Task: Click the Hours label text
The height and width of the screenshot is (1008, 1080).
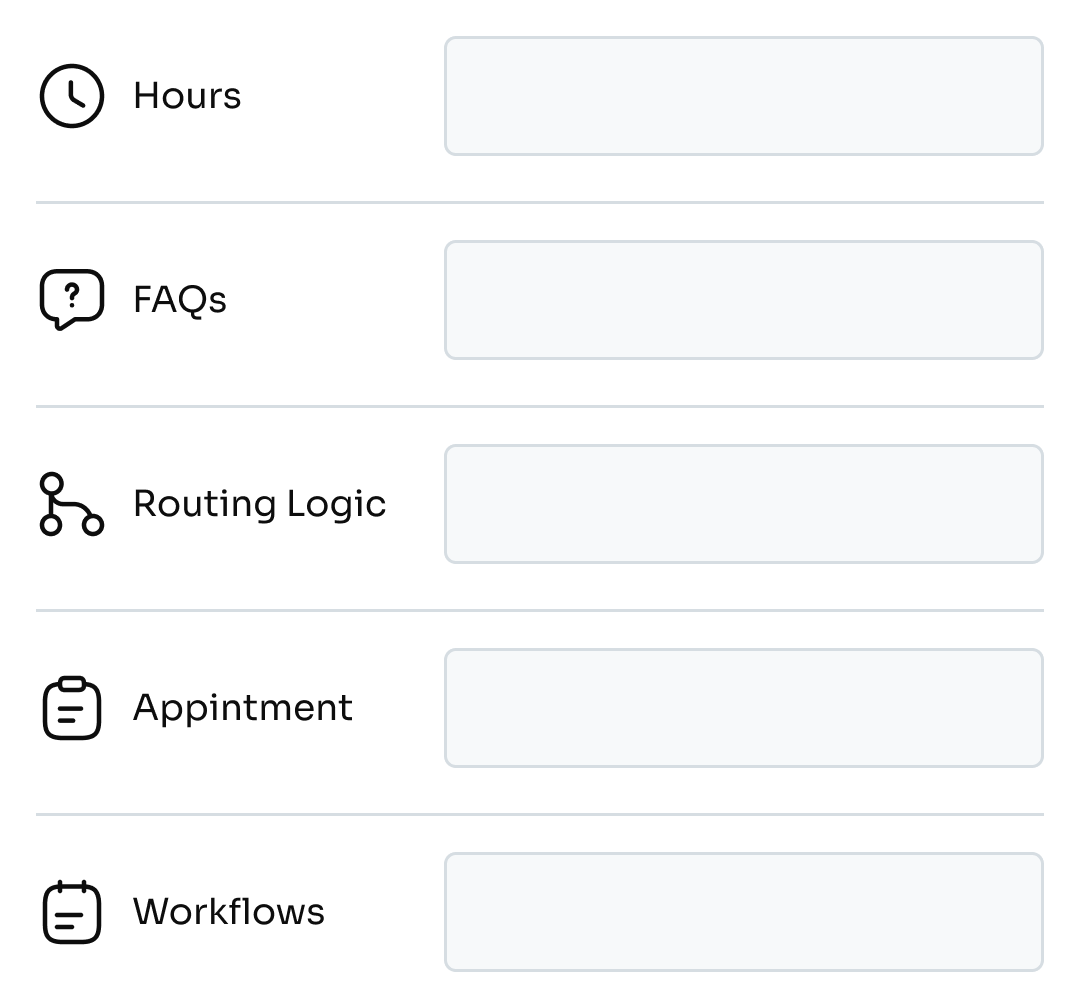Action: click(186, 96)
